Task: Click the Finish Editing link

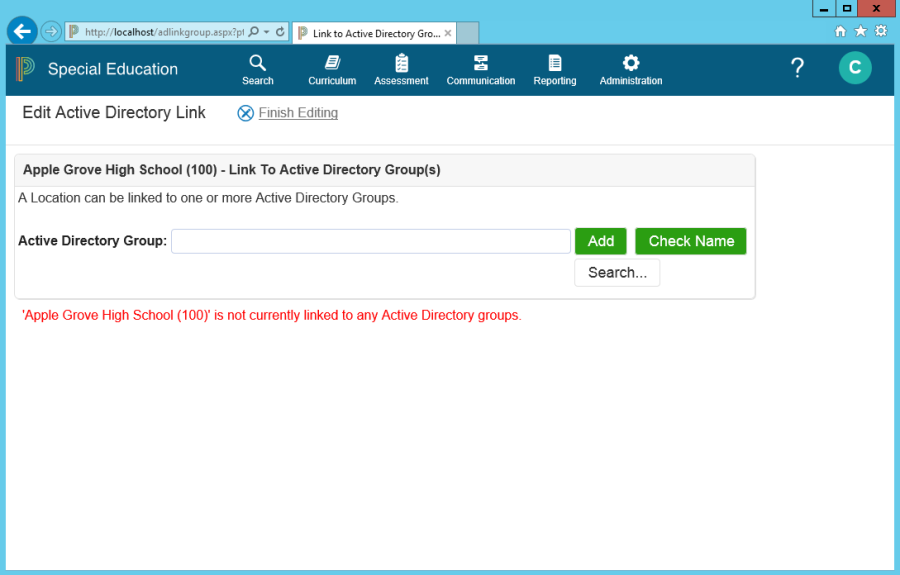Action: (297, 113)
